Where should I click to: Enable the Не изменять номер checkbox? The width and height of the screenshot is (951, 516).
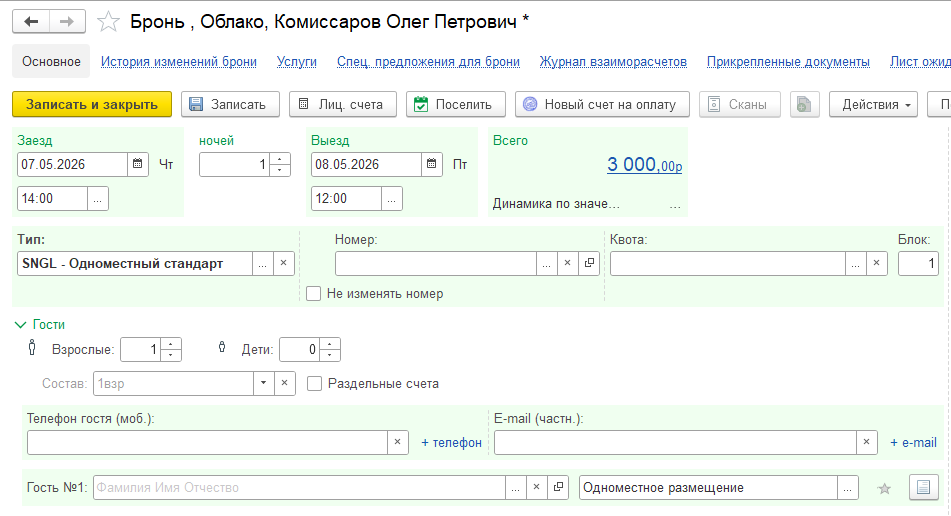[x=314, y=294]
